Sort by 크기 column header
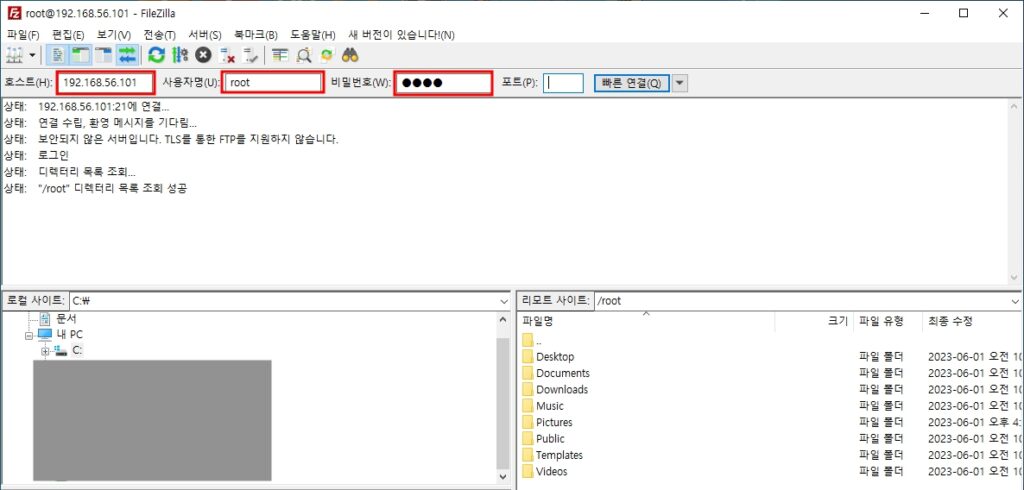Viewport: 1024px width, 490px height. [814, 321]
